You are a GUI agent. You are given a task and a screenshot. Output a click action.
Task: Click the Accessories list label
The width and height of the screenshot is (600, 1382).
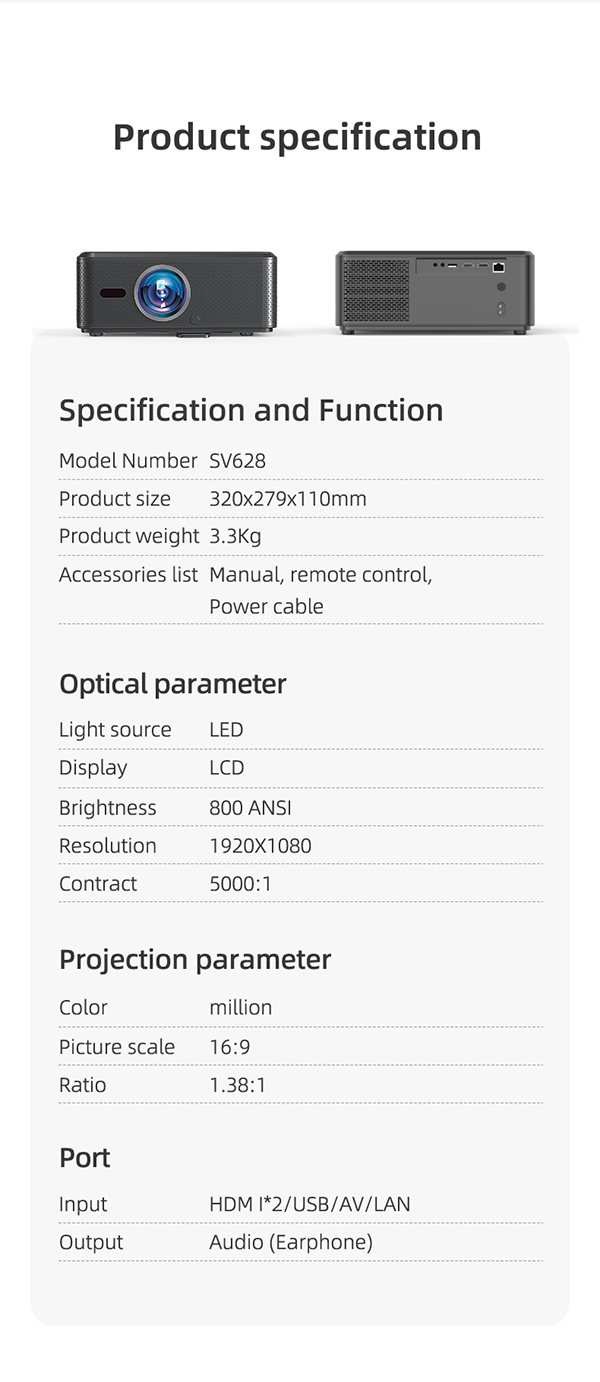pos(128,575)
